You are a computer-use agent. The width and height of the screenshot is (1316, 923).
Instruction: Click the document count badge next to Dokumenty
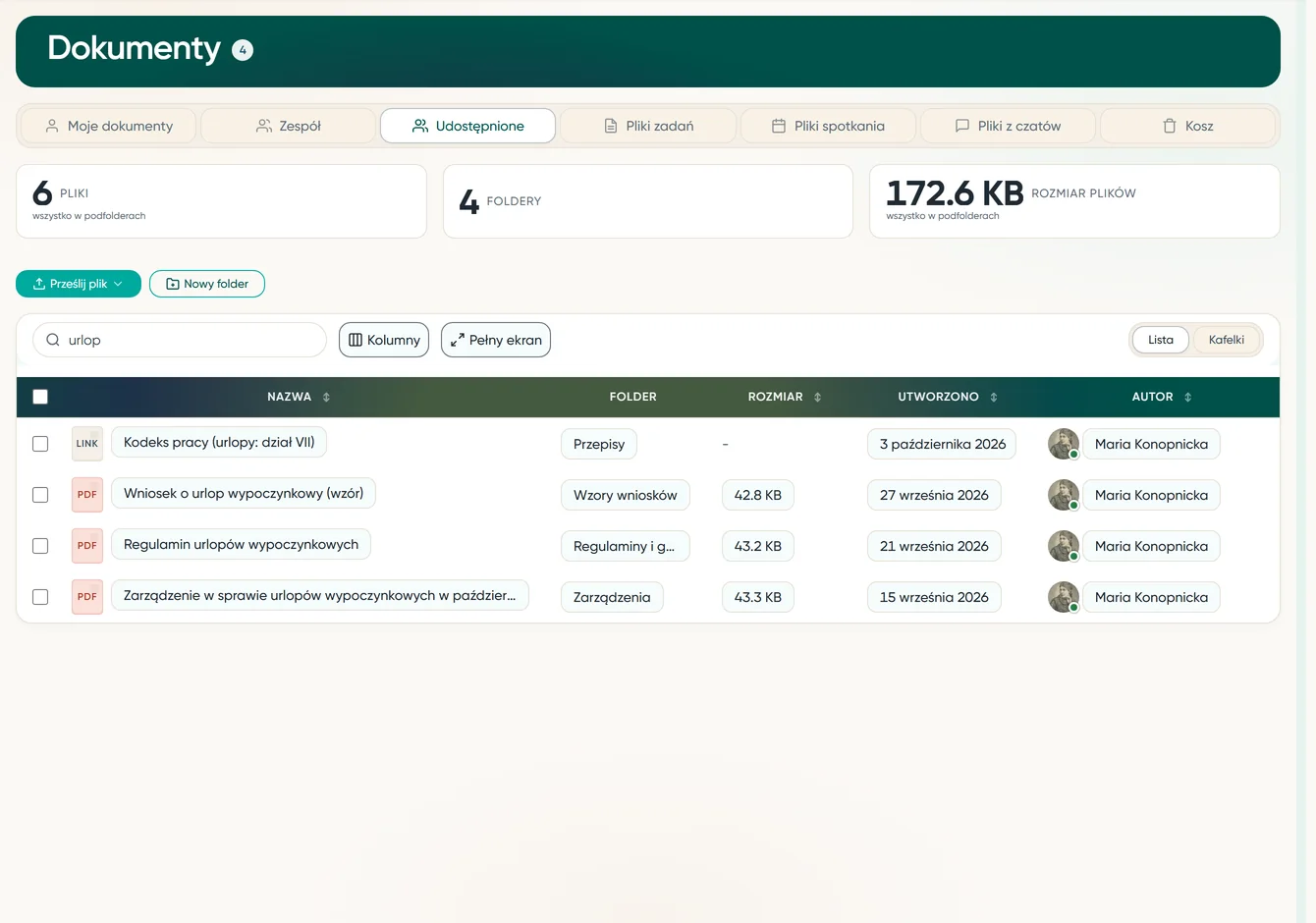click(243, 50)
